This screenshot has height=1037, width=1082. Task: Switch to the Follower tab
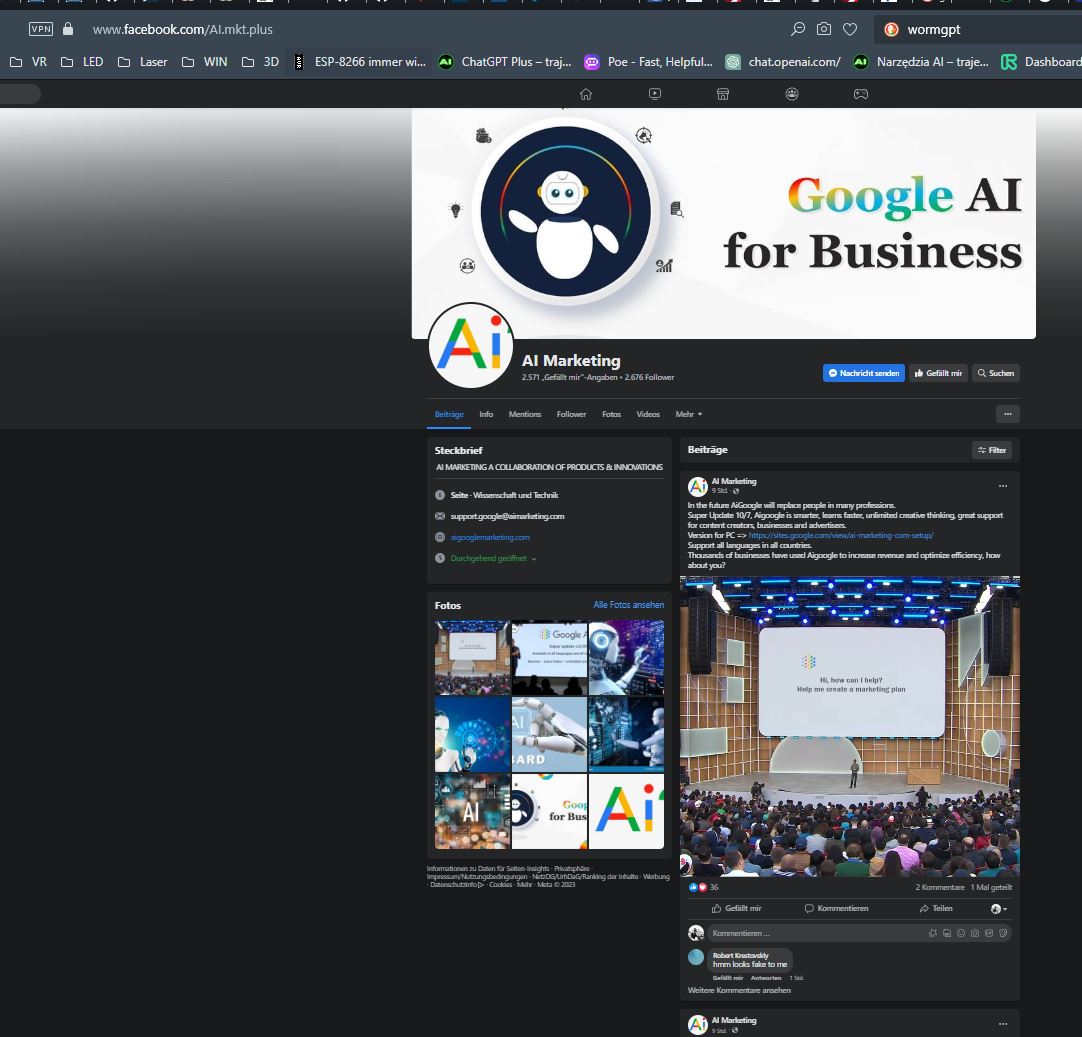pyautogui.click(x=571, y=414)
